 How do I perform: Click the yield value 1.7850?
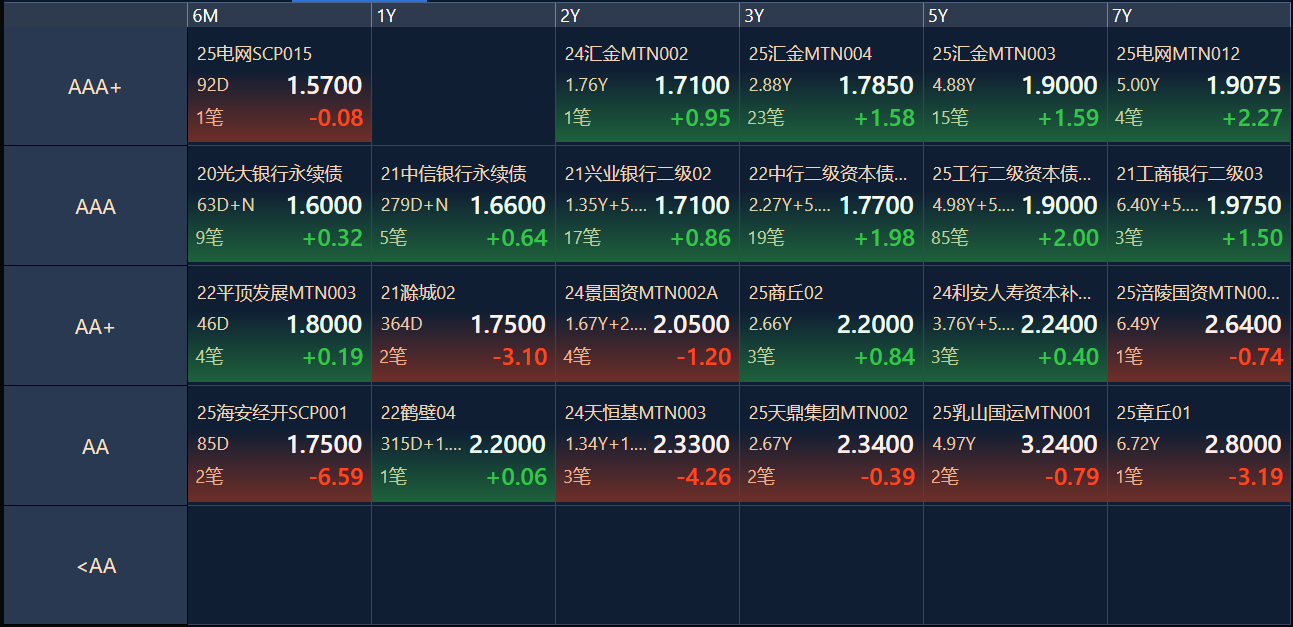point(876,86)
